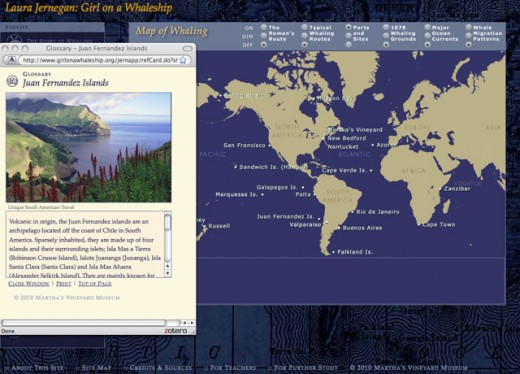Turn OFF Whale Migration Patterns layer
The width and height of the screenshot is (520, 374).
(x=469, y=45)
